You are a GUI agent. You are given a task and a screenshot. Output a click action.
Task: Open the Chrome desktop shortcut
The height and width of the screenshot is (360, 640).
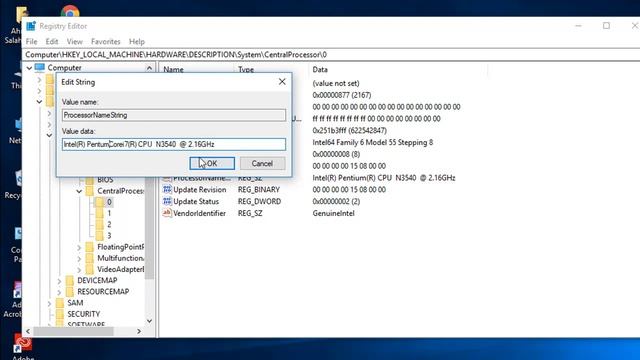tap(70, 11)
